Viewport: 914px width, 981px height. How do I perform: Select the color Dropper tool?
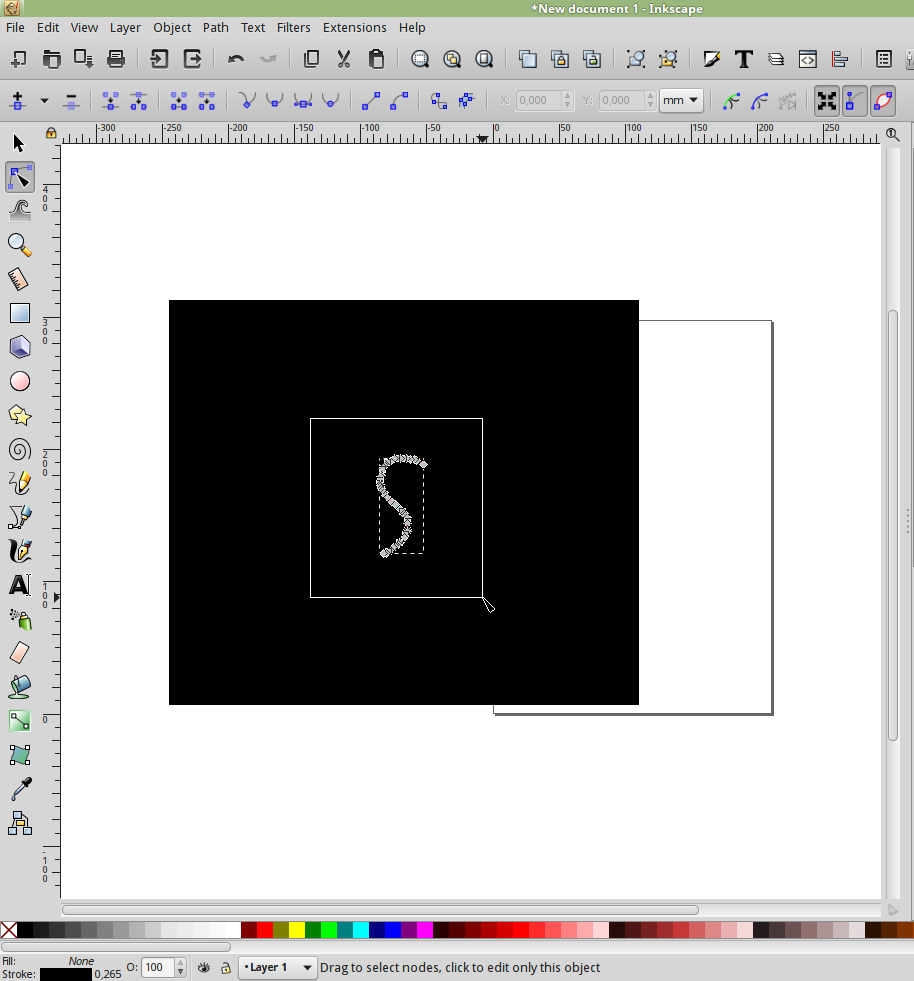(20, 789)
